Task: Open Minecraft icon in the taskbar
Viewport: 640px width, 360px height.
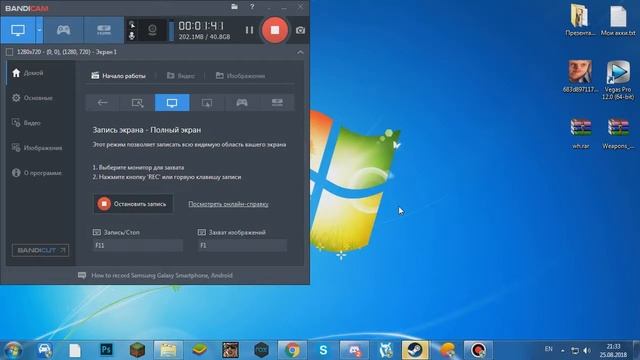Action: [138, 350]
